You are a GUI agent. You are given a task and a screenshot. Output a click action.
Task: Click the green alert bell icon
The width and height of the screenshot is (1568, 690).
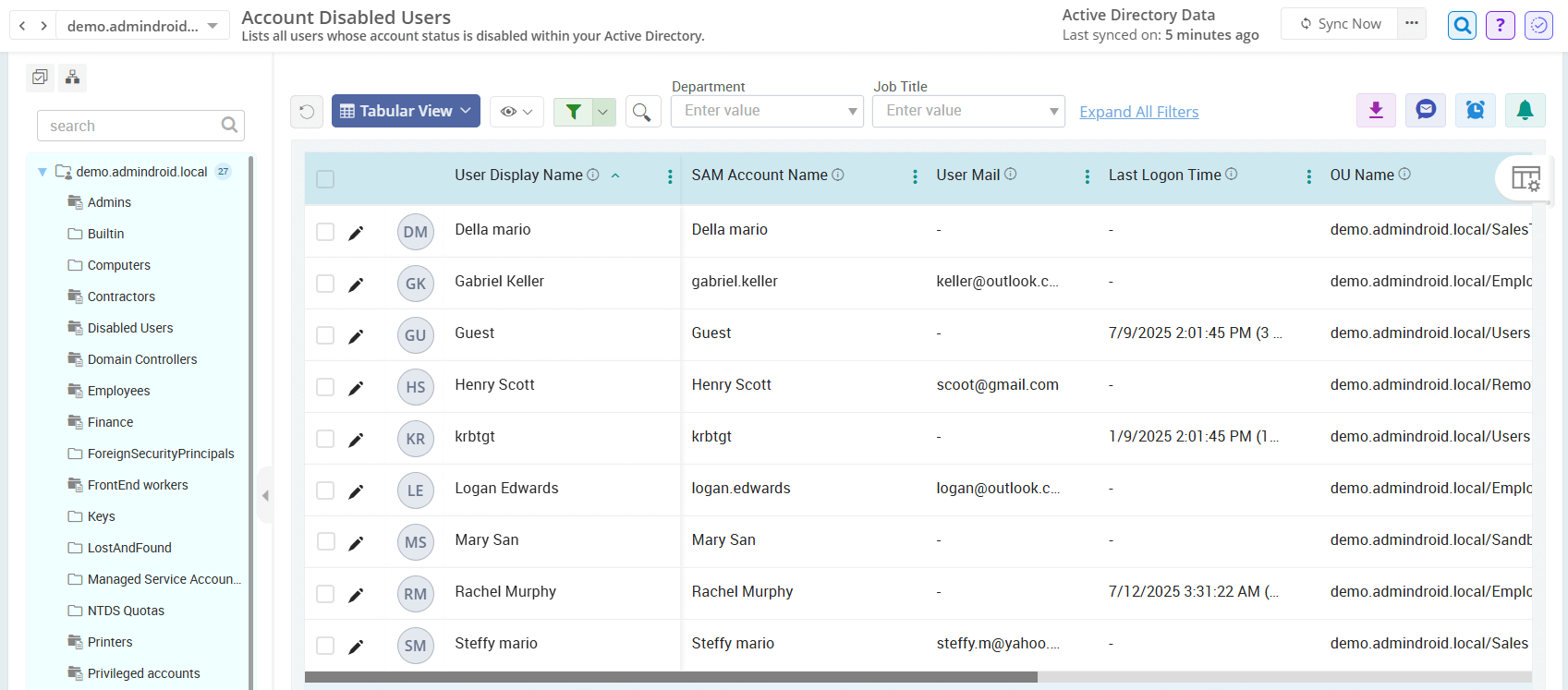(1525, 110)
